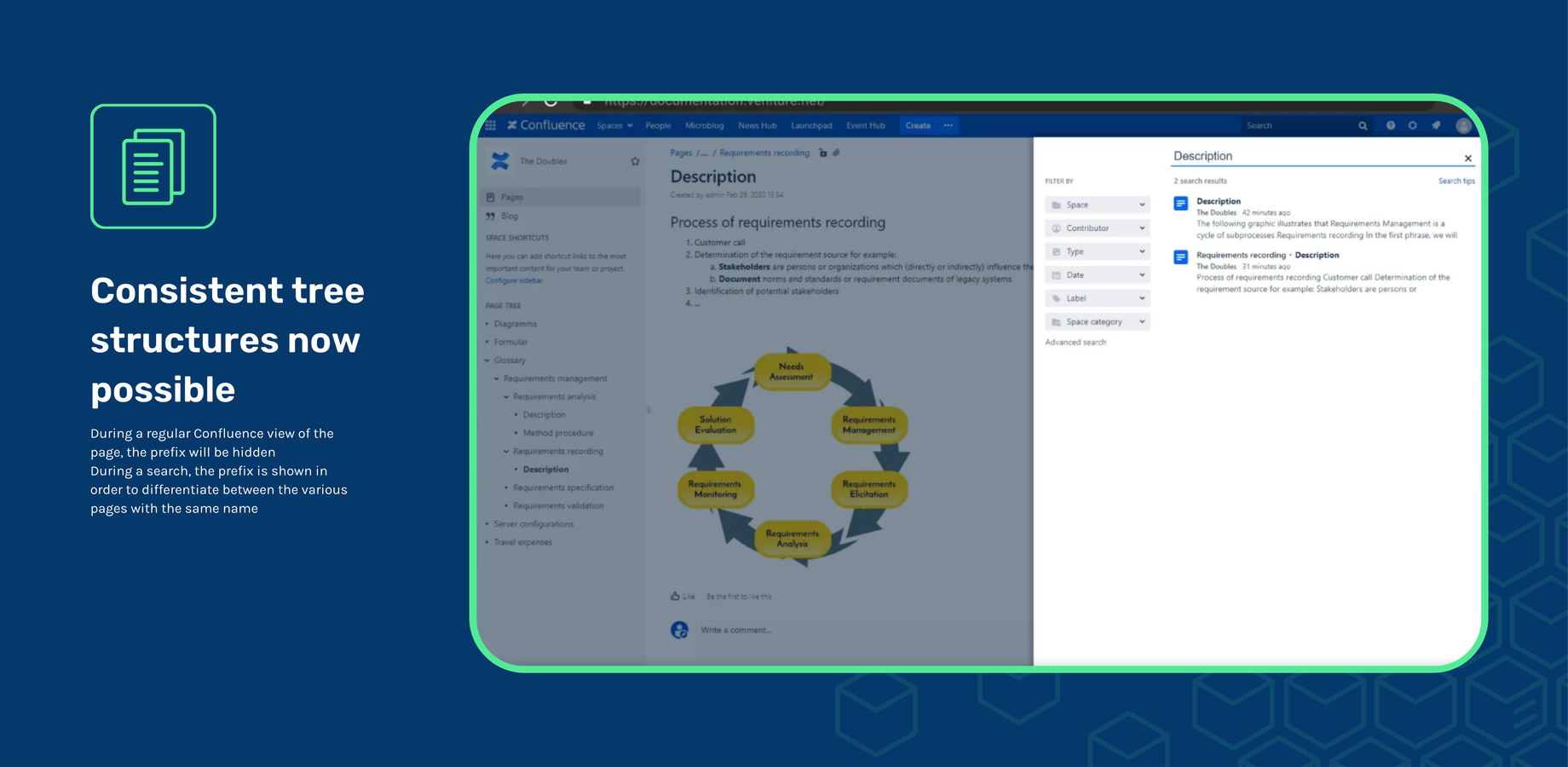Click Requirements recording breadcrumb link

click(x=764, y=153)
